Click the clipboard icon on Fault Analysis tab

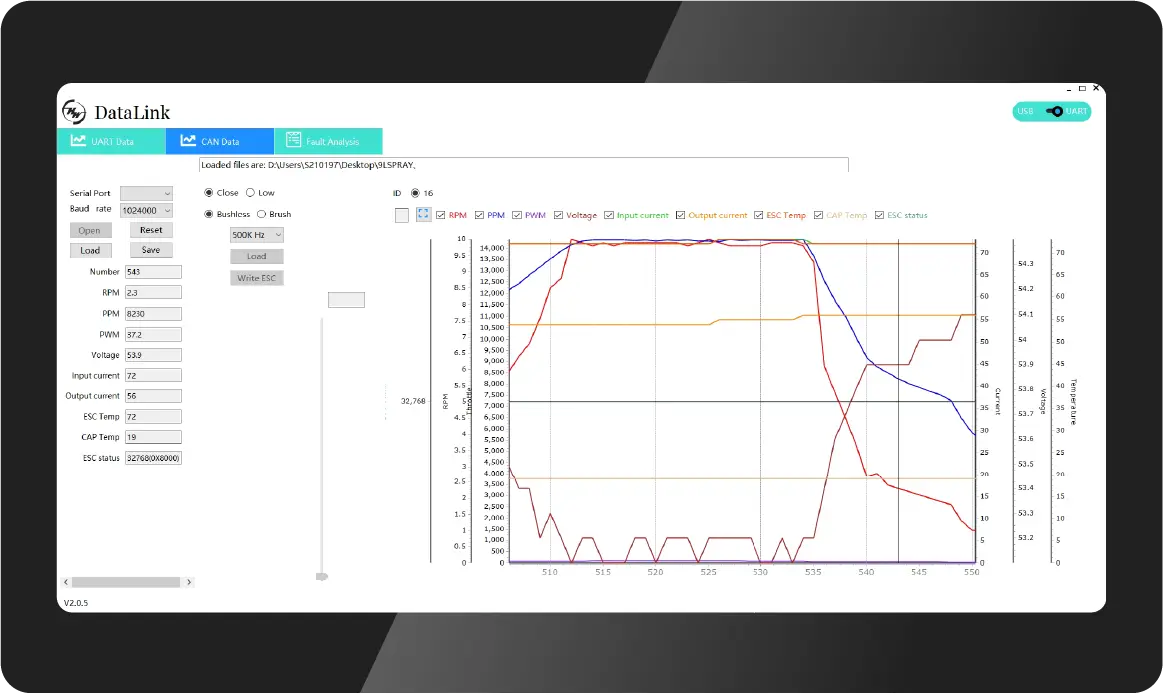coord(293,140)
